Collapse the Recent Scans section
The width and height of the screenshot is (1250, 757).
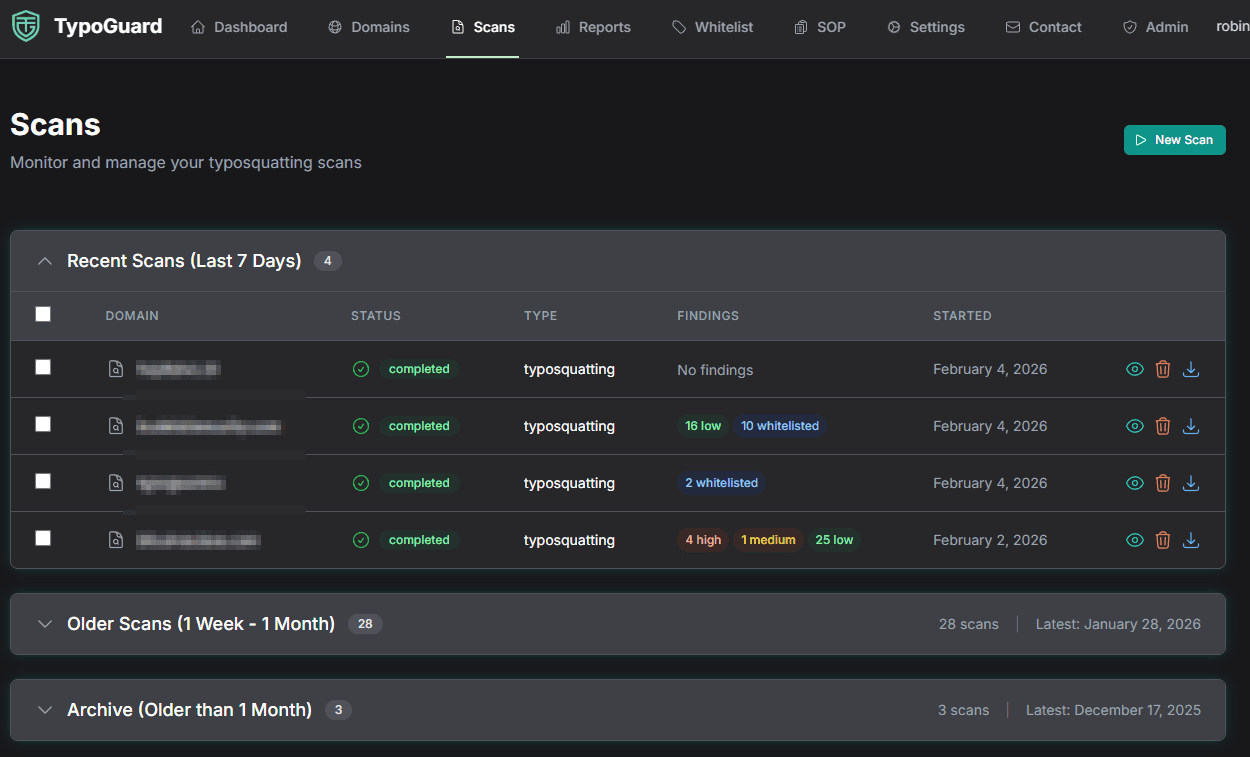tap(44, 261)
